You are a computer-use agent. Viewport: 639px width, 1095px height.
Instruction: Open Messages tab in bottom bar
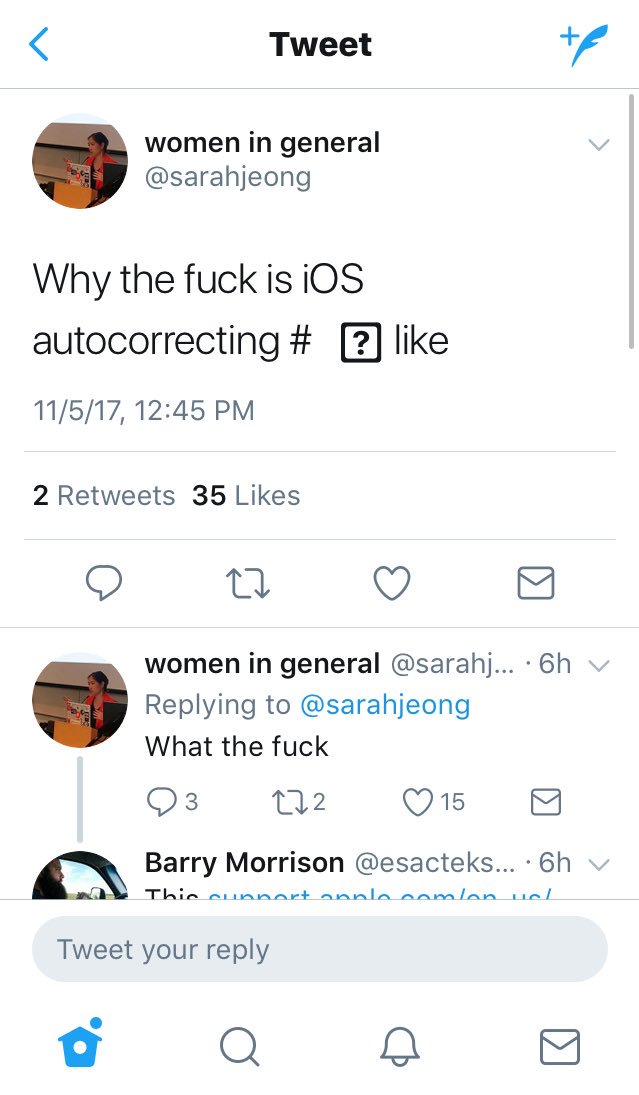(560, 1047)
